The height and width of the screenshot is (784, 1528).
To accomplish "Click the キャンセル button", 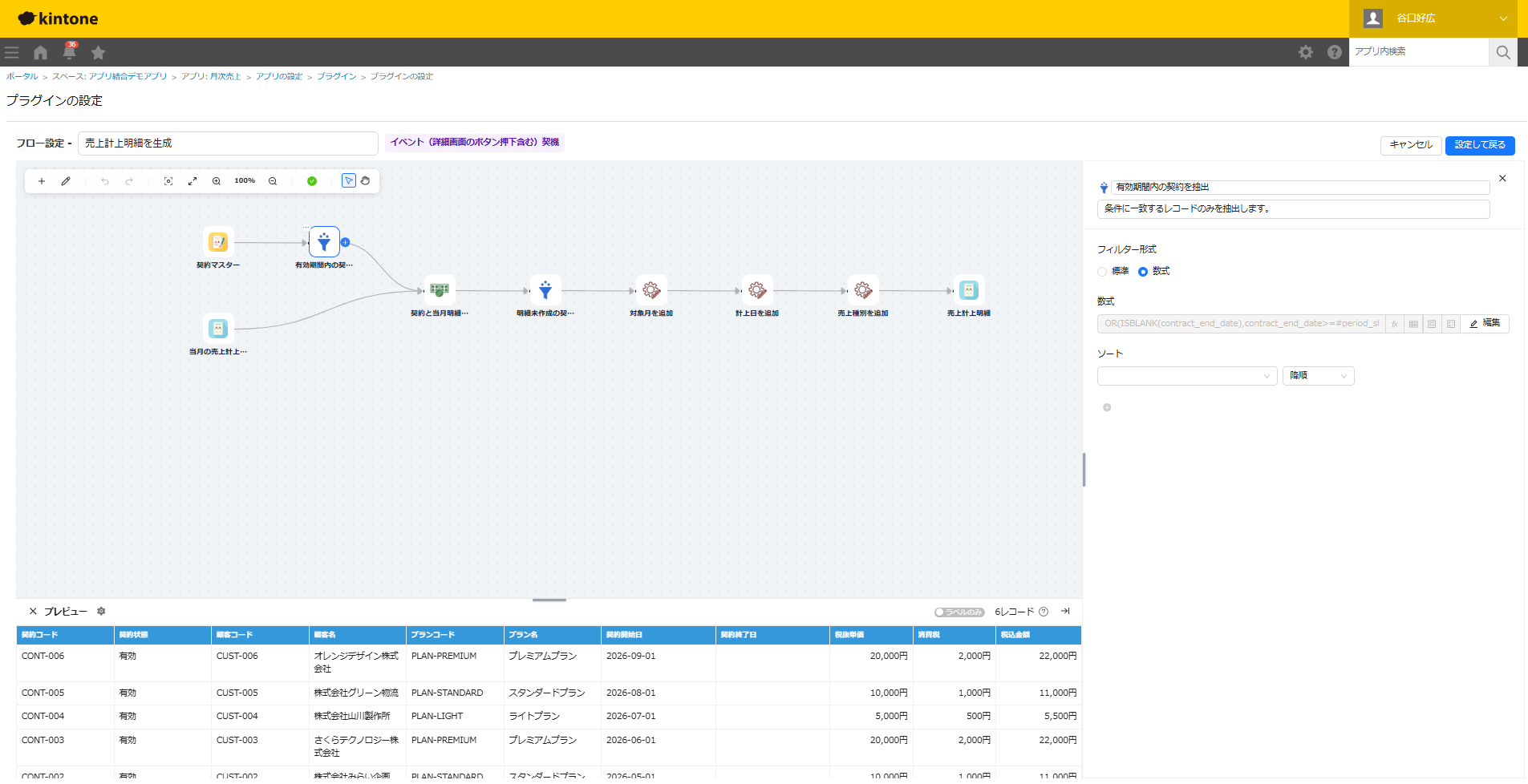I will 1411,145.
